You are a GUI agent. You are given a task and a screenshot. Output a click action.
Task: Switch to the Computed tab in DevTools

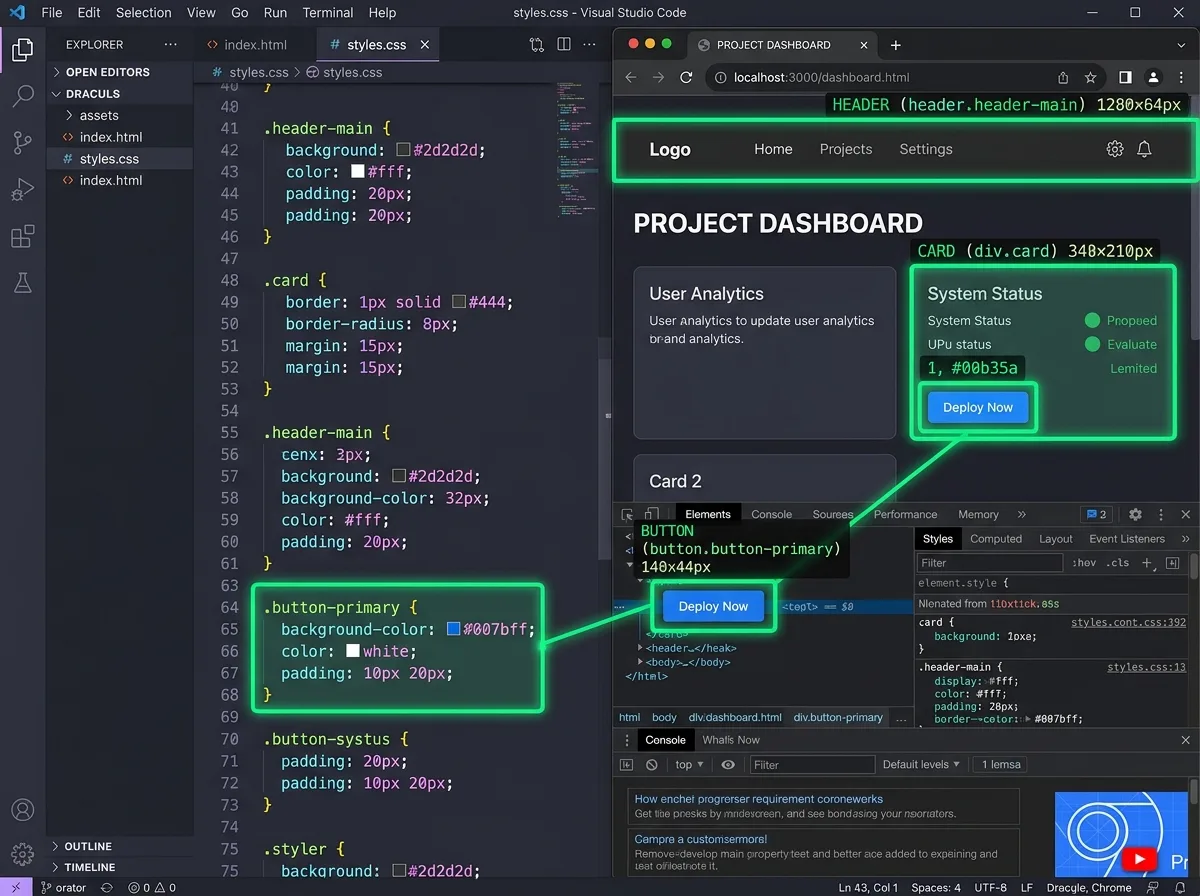click(996, 539)
